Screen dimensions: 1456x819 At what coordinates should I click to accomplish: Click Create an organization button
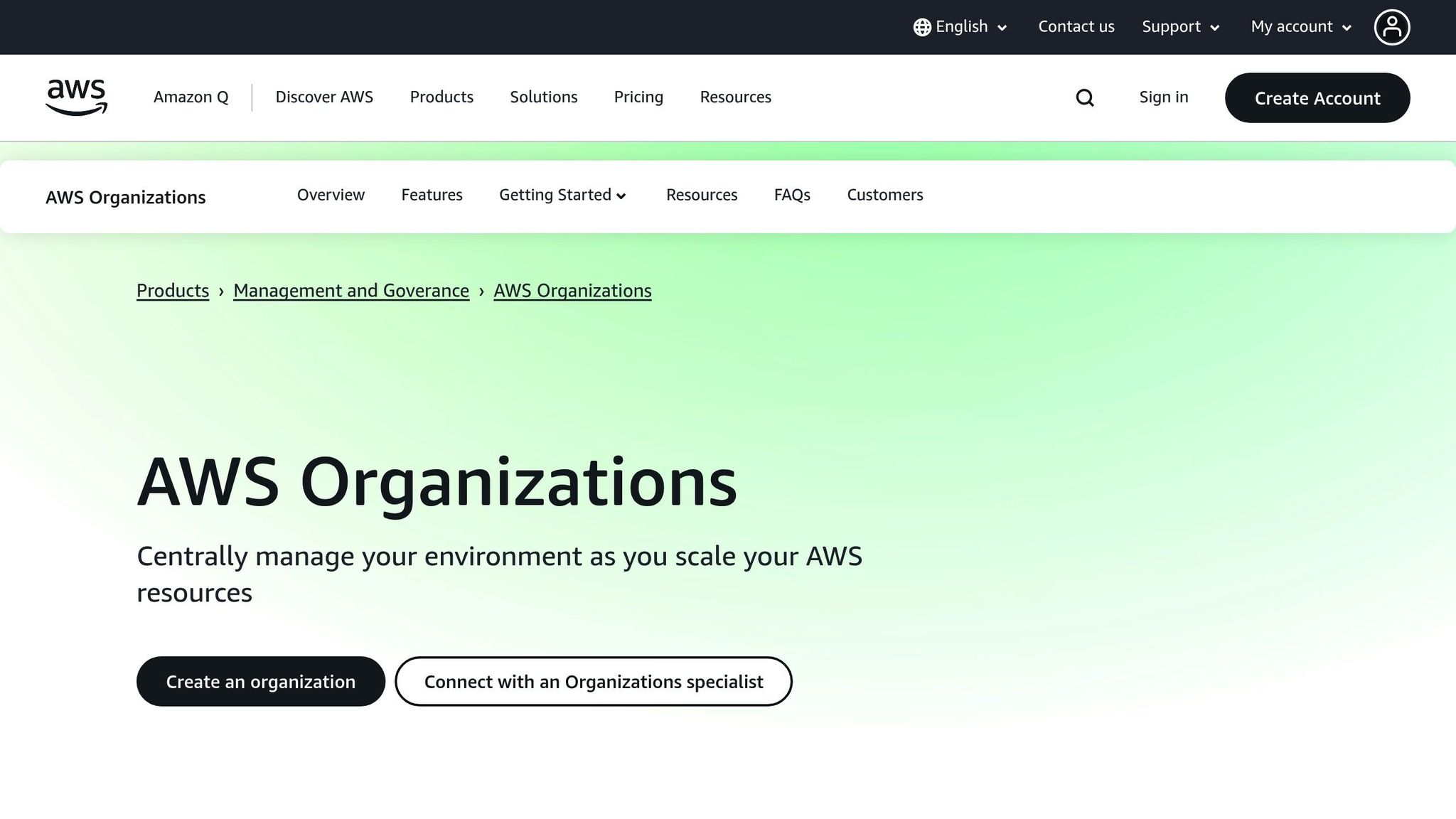point(261,681)
